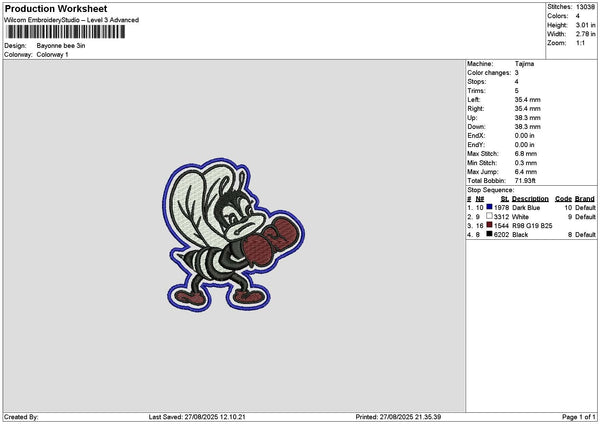Click the Machine value 'Tajima'

[524, 64]
